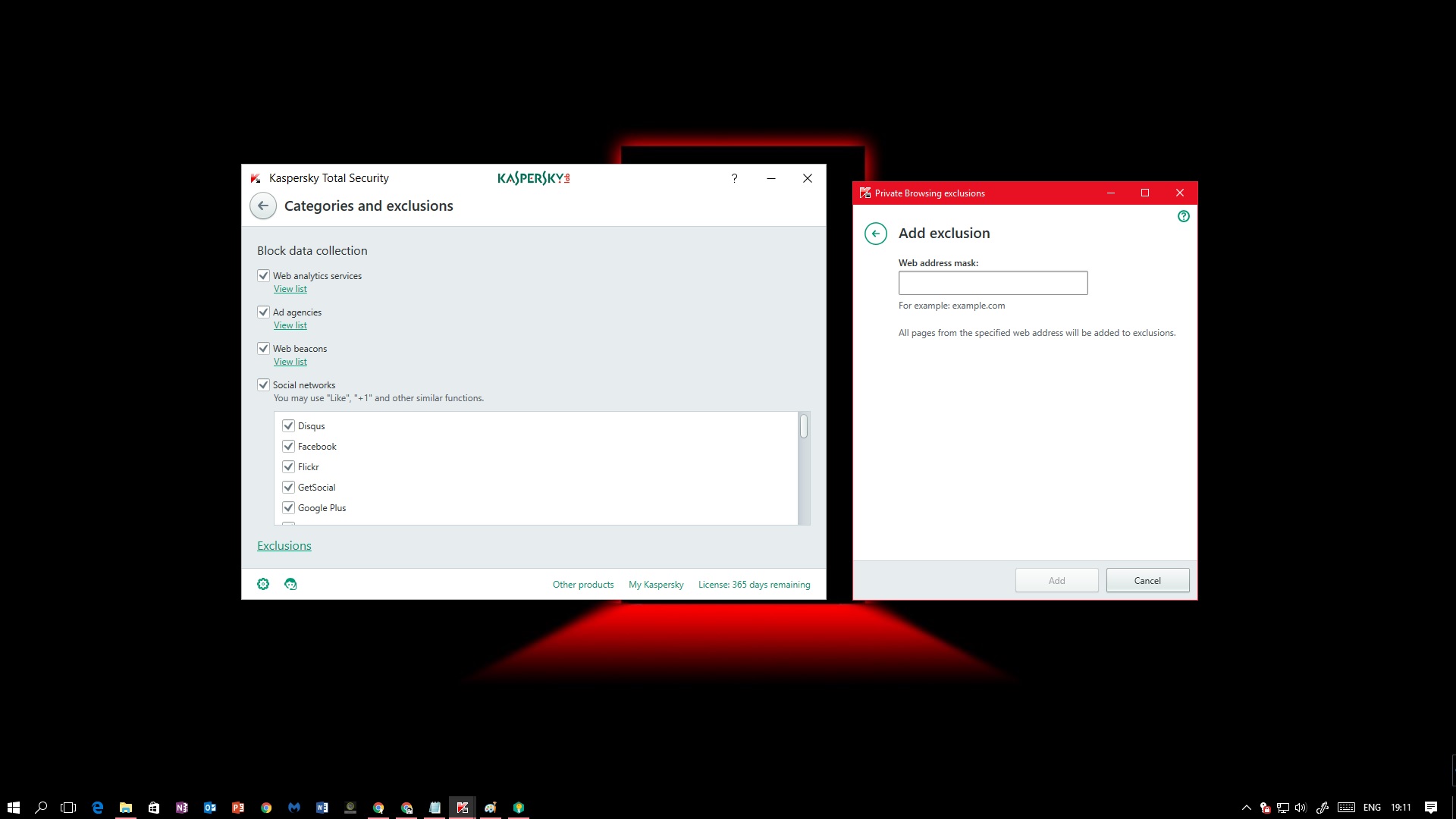Image resolution: width=1456 pixels, height=819 pixels.
Task: Open Malwarebytes from taskbar
Action: click(294, 808)
